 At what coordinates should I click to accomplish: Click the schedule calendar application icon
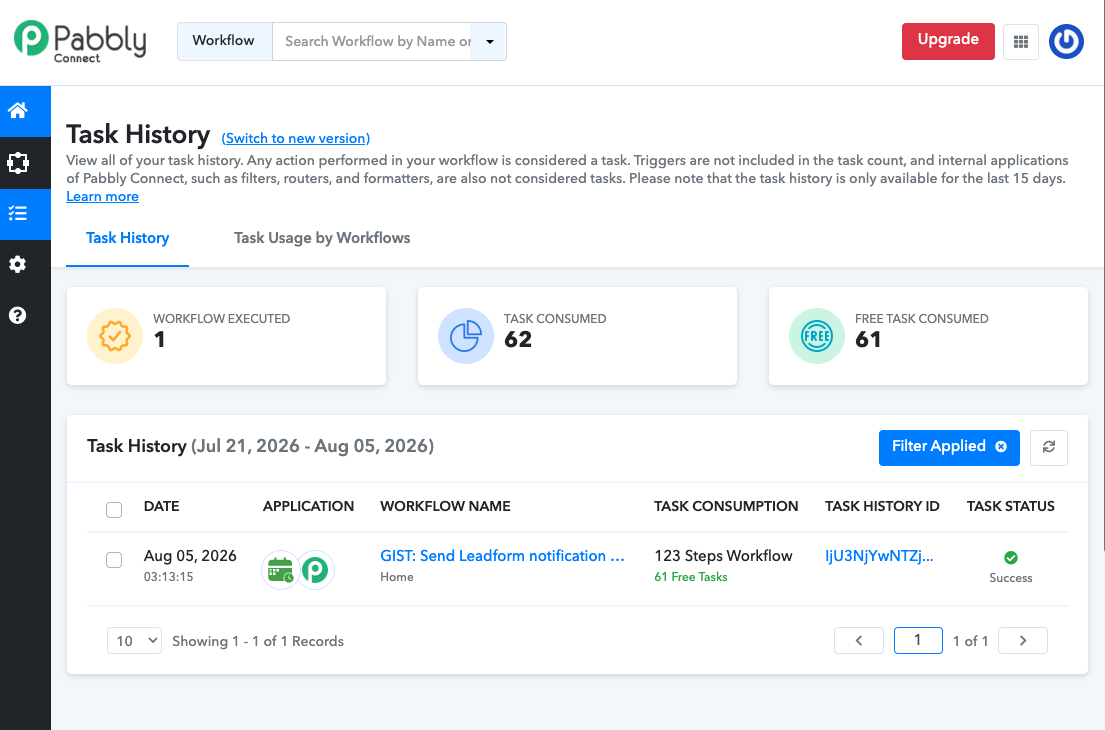(x=280, y=569)
